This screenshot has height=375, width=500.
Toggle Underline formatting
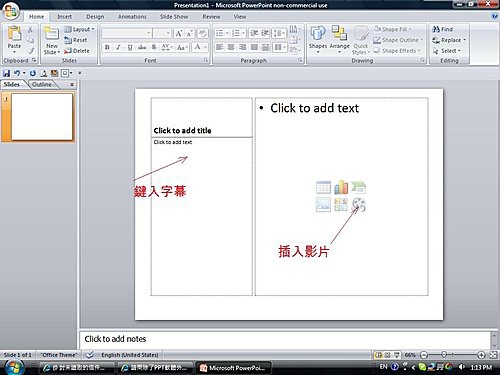click(x=130, y=47)
